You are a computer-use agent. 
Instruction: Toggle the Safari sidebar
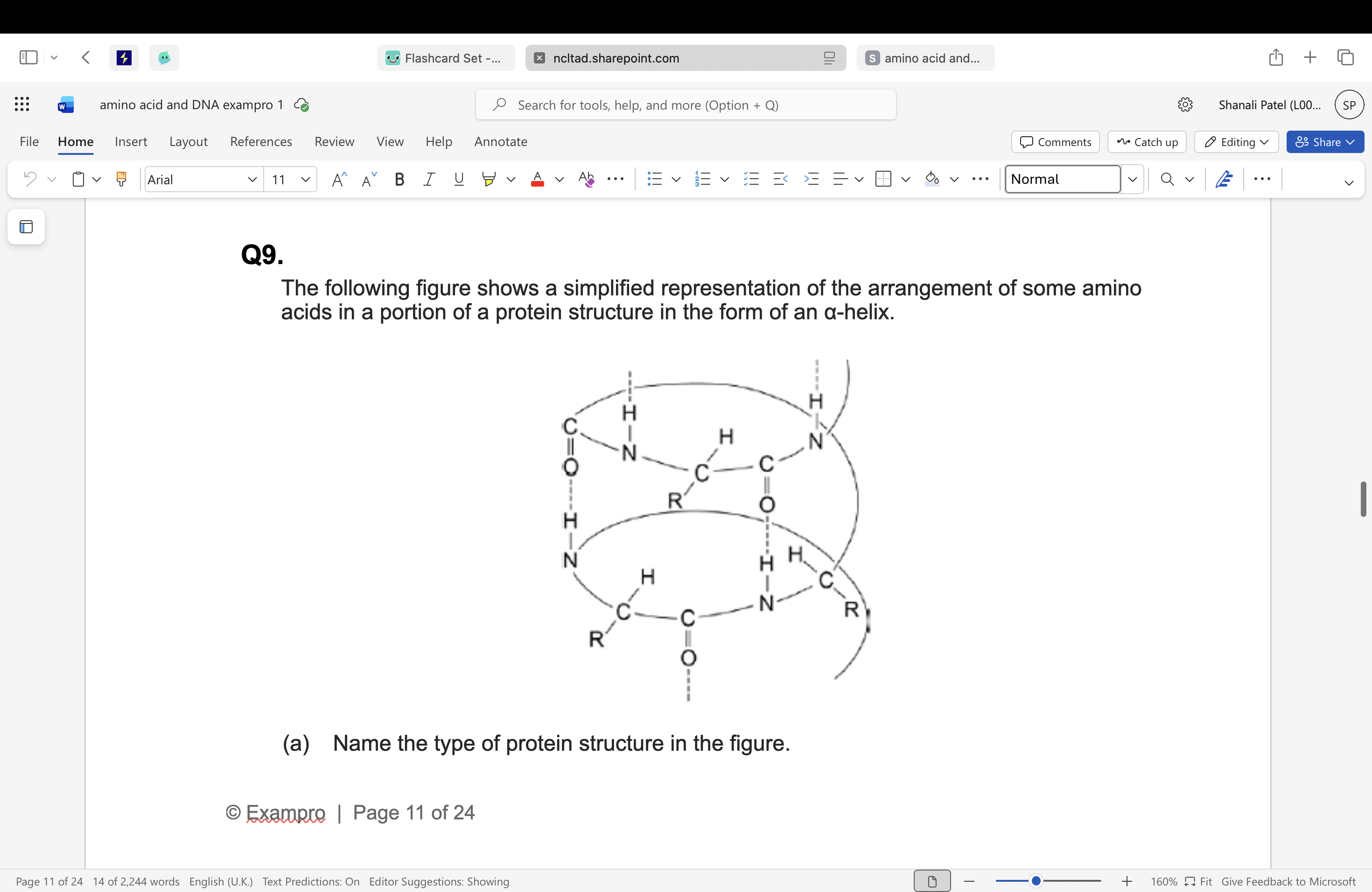pos(28,58)
